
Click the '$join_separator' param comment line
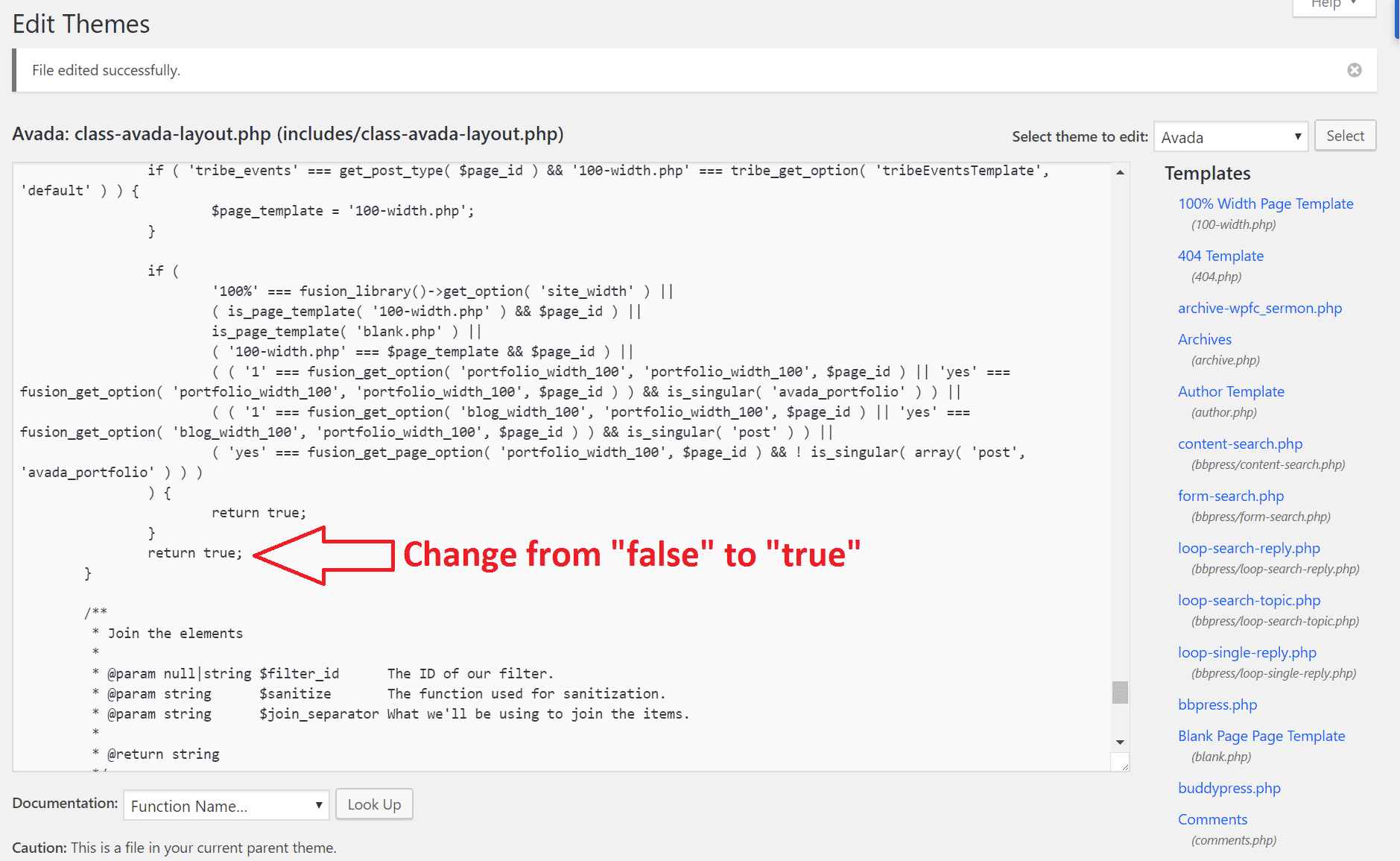390,713
